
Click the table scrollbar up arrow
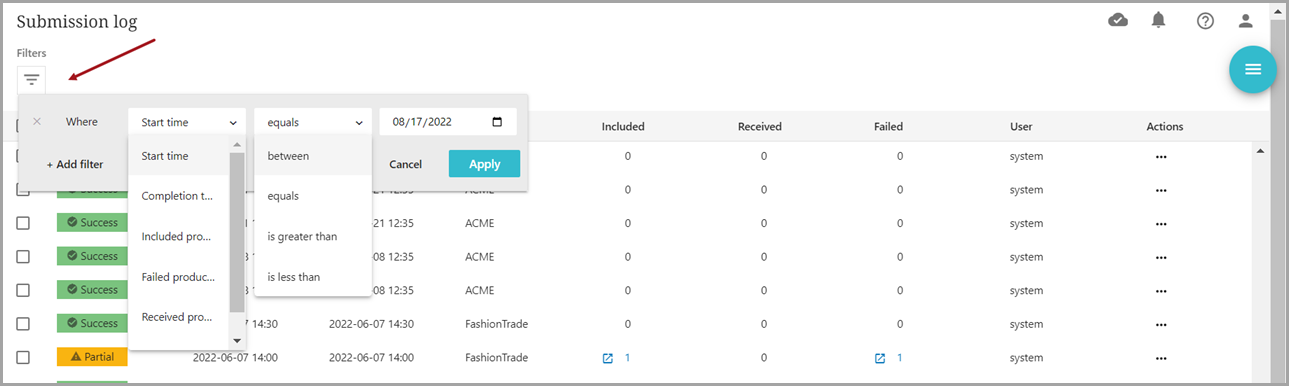tap(1259, 151)
